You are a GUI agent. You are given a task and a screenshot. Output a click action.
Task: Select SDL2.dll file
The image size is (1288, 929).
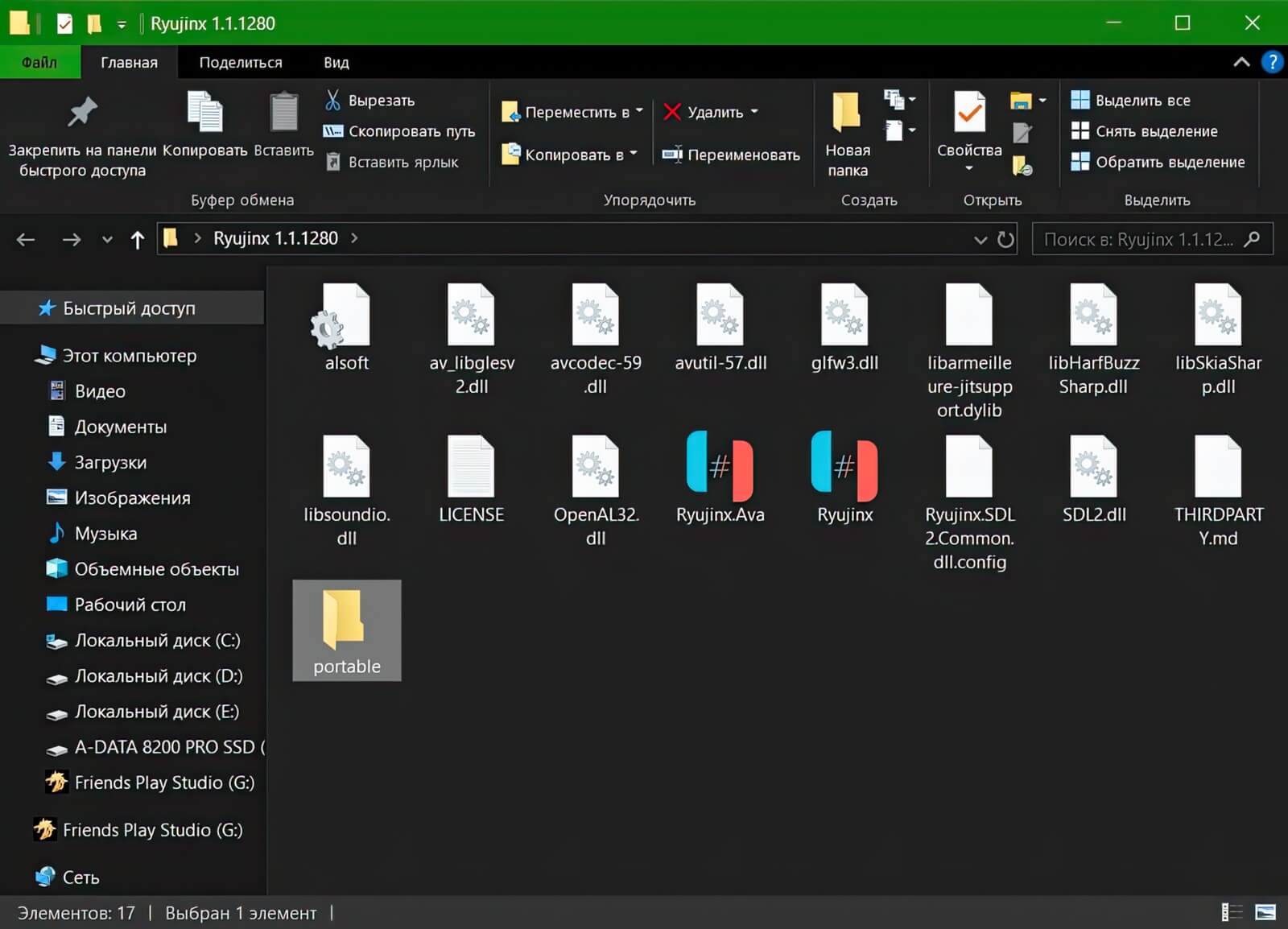coord(1093,479)
